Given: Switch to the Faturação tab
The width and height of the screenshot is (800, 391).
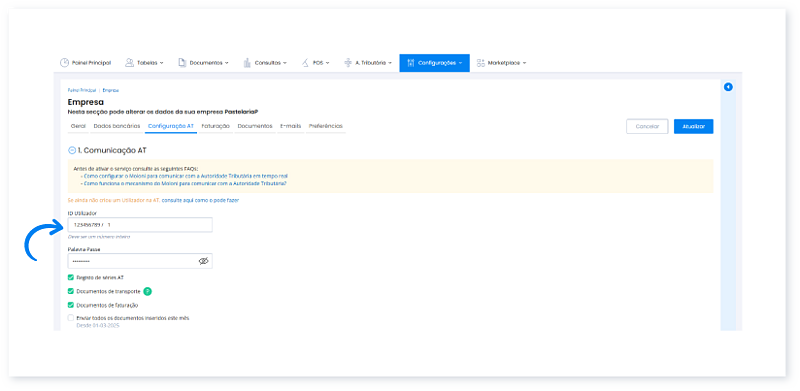Looking at the screenshot, I should (x=215, y=126).
